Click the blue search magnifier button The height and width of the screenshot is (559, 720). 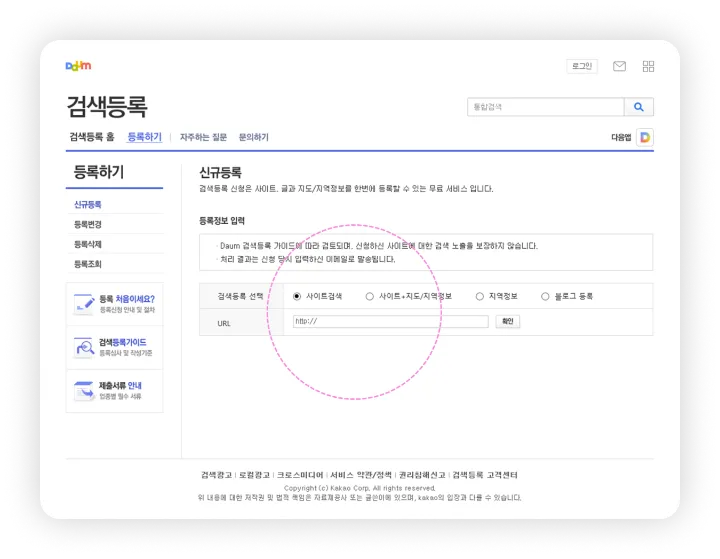tap(638, 107)
